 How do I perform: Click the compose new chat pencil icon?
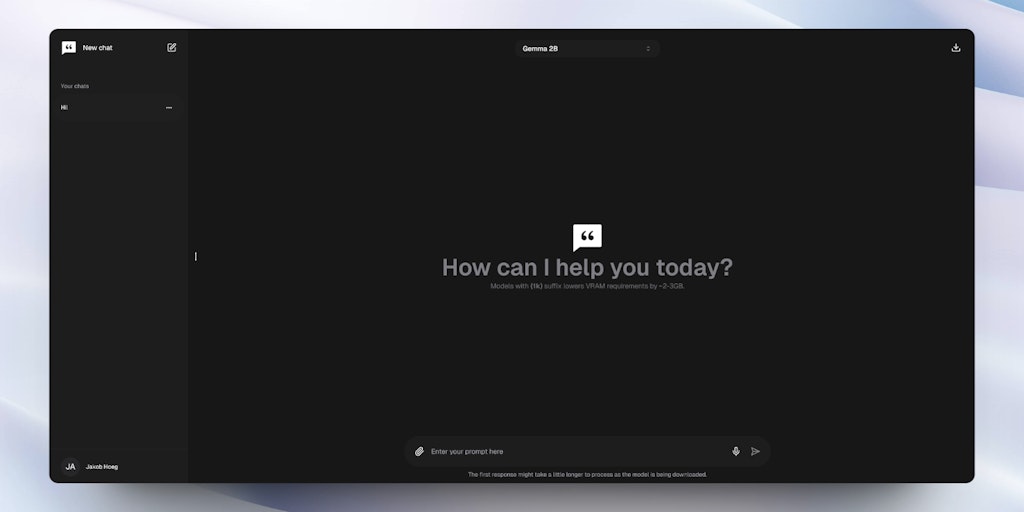click(172, 48)
